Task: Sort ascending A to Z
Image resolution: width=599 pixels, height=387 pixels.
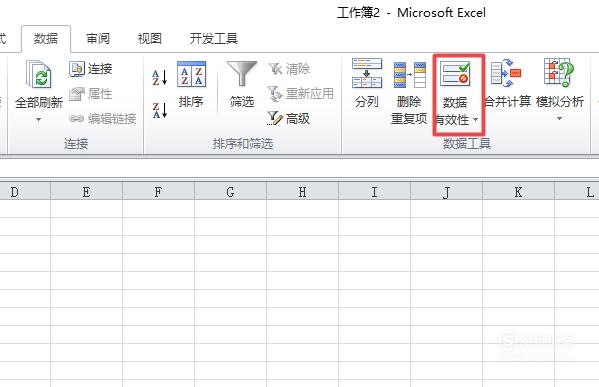Action: (159, 77)
